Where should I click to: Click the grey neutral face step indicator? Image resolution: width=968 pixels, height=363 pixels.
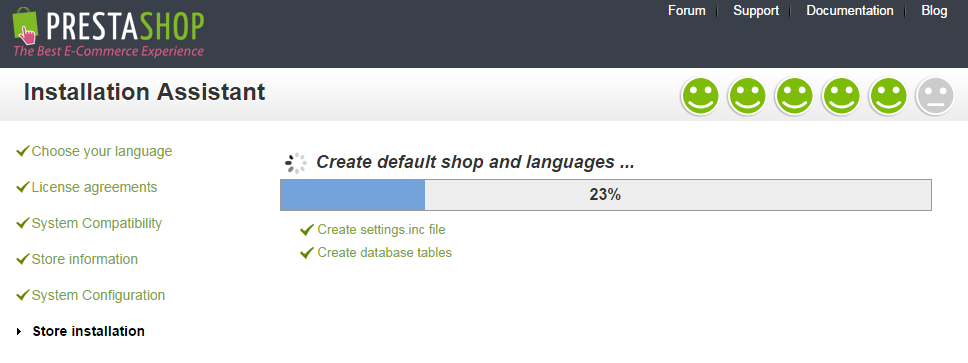pos(935,97)
